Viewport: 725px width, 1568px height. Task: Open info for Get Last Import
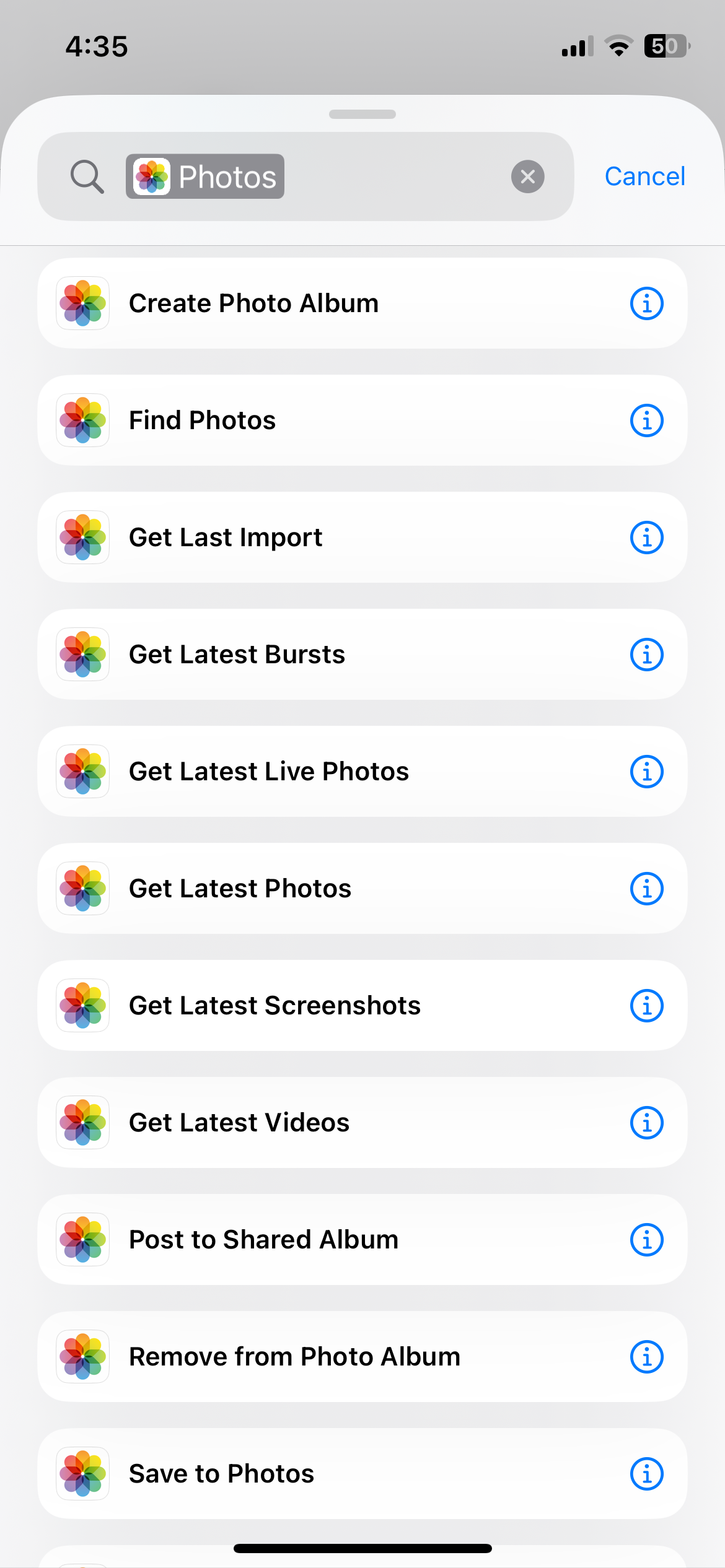pyautogui.click(x=646, y=538)
